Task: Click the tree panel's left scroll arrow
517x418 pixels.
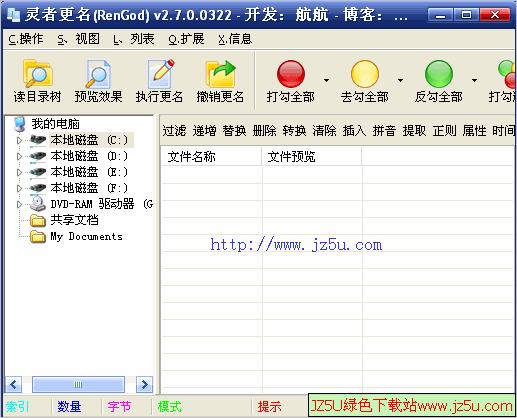Action: (x=14, y=385)
